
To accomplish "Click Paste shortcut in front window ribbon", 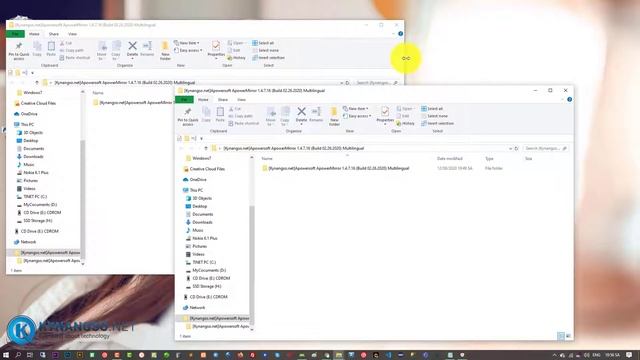I will coord(244,123).
